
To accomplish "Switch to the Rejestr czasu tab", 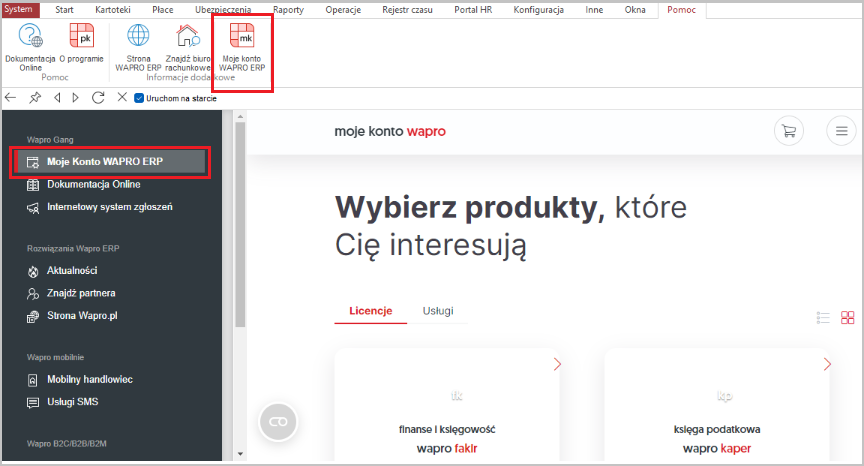I will (407, 10).
